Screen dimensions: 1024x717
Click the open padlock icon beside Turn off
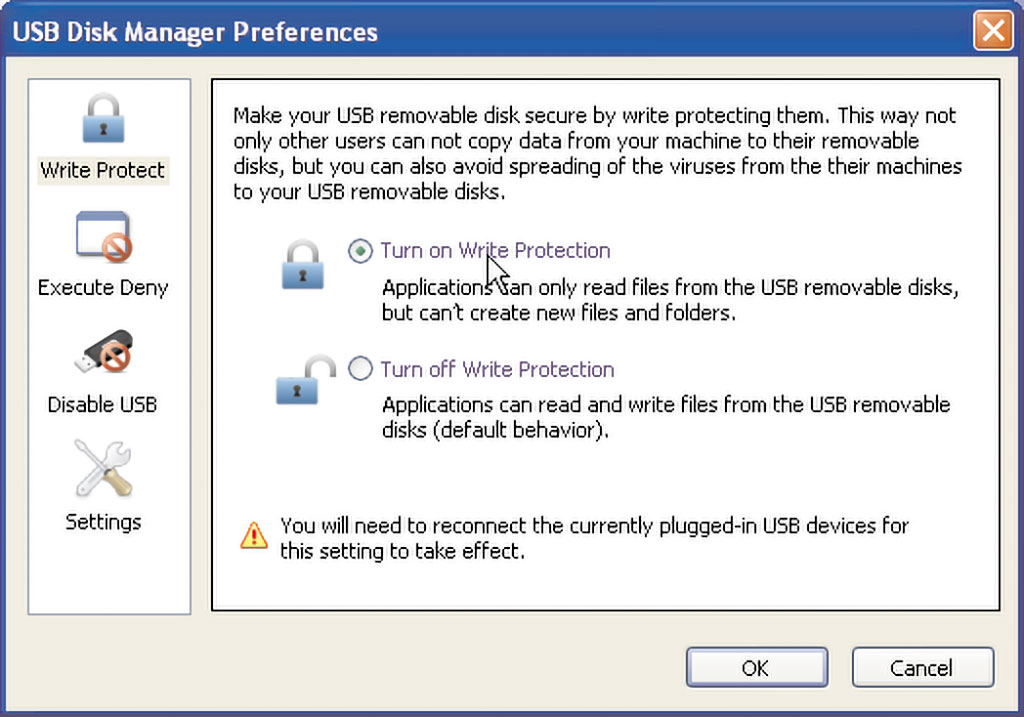point(306,380)
